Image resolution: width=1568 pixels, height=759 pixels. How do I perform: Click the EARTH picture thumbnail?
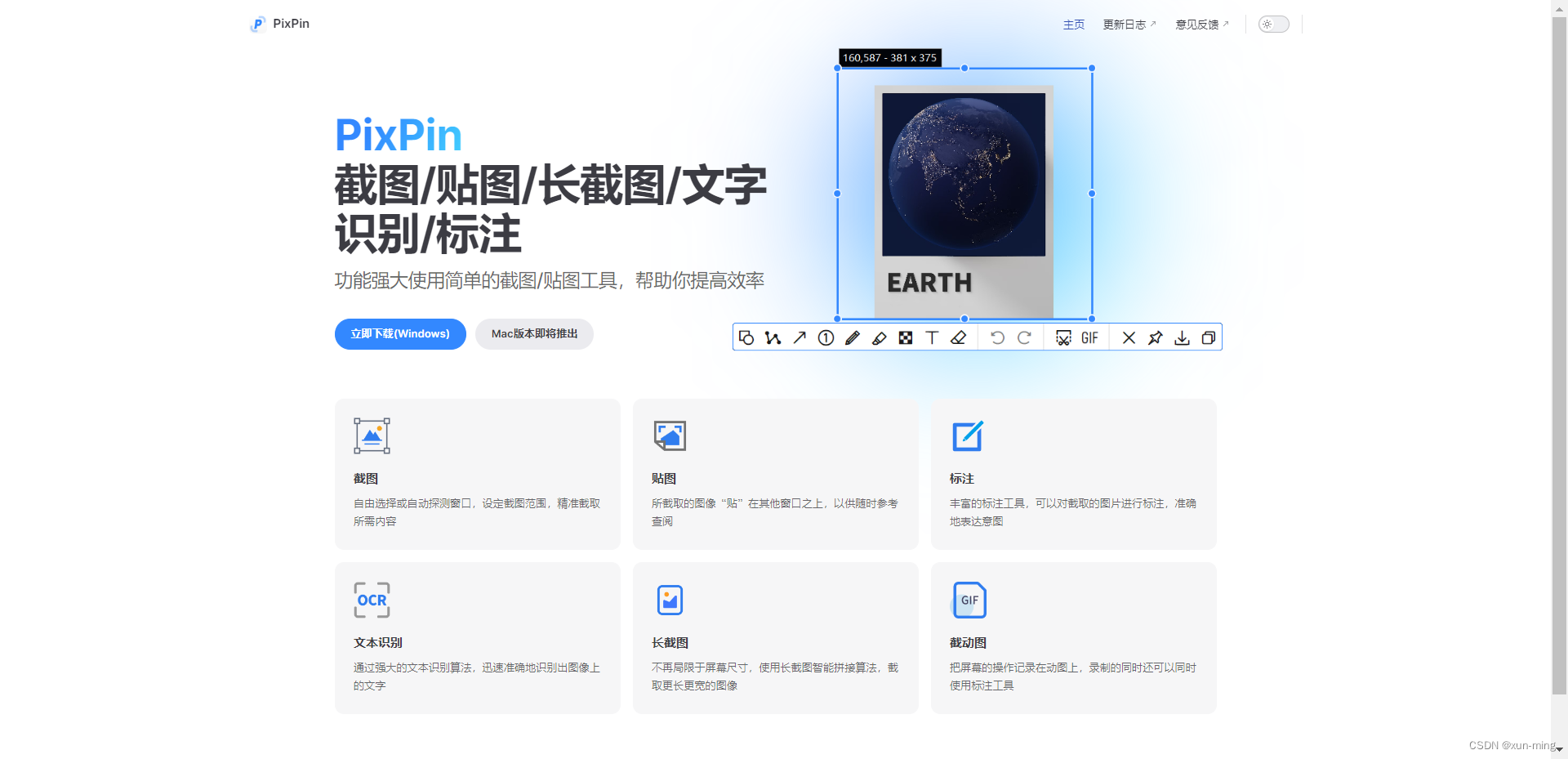964,202
